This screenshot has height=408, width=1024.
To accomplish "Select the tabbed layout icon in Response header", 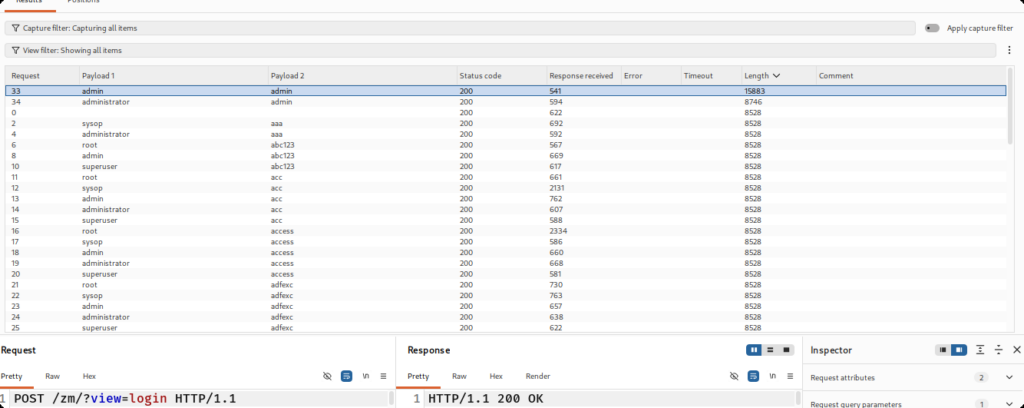I will tap(788, 350).
